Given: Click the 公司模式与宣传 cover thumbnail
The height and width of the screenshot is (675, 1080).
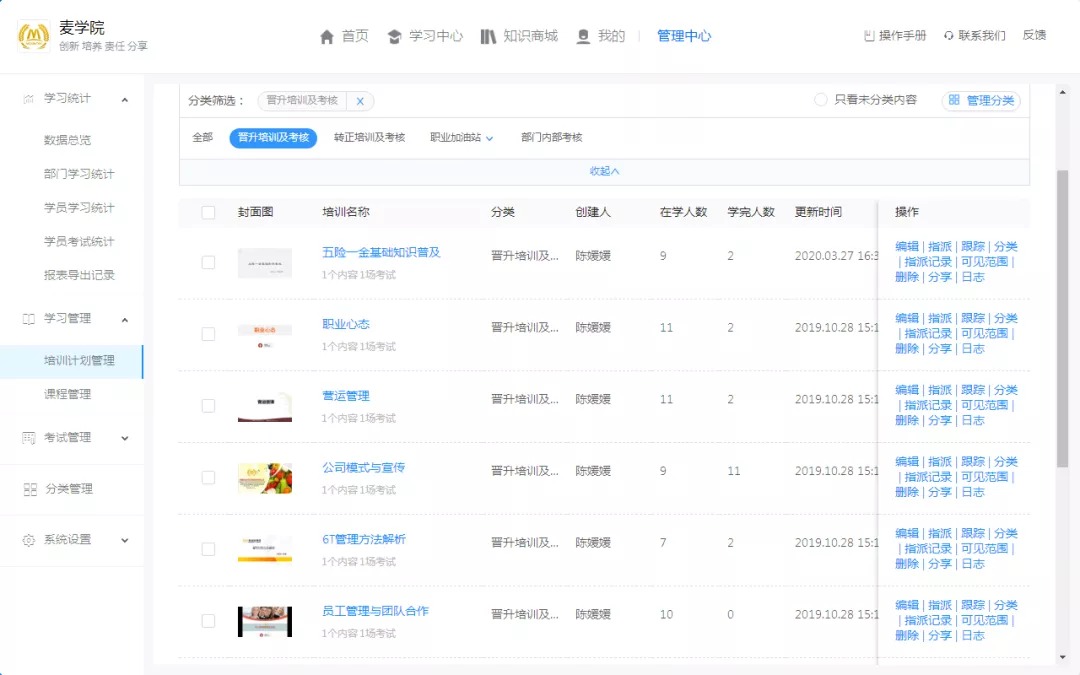Looking at the screenshot, I should click(265, 478).
